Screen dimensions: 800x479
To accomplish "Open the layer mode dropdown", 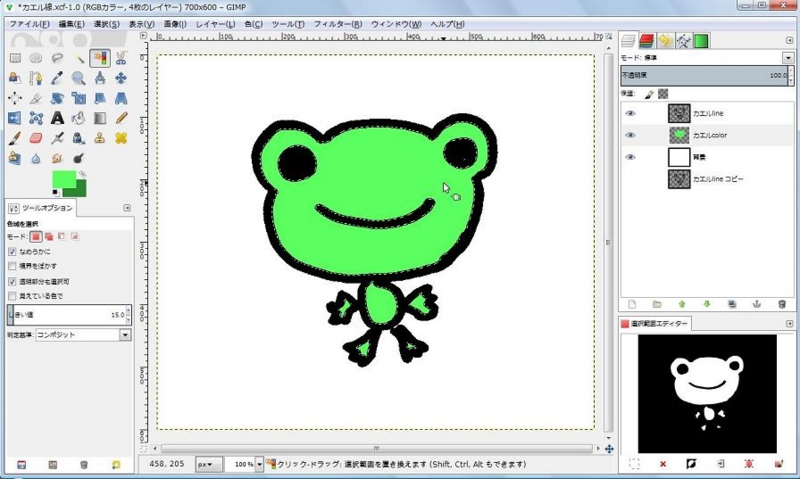I will 788,58.
